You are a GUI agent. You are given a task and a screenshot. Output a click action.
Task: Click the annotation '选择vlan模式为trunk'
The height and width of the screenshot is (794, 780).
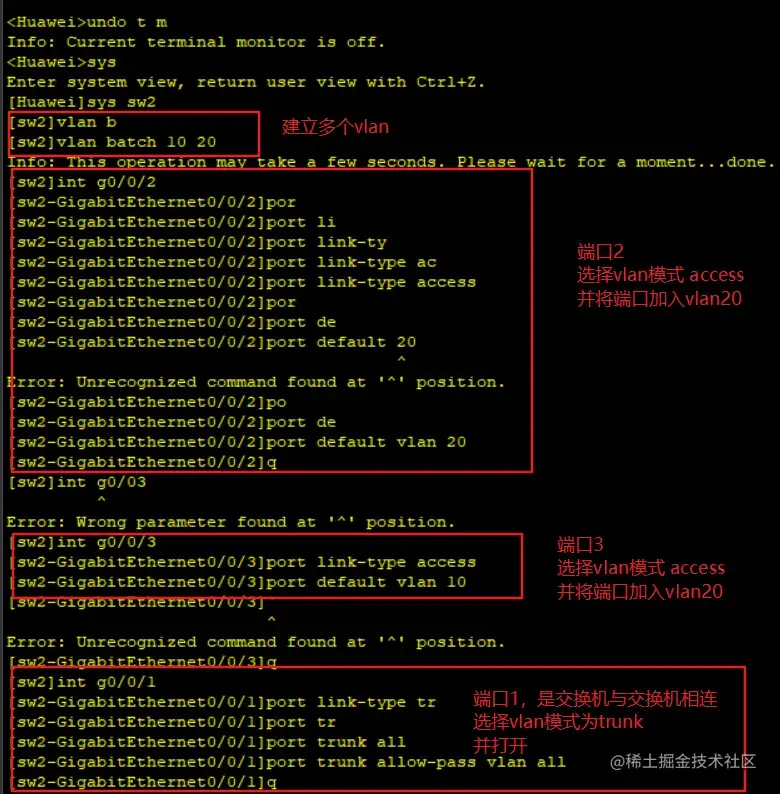pyautogui.click(x=558, y=722)
